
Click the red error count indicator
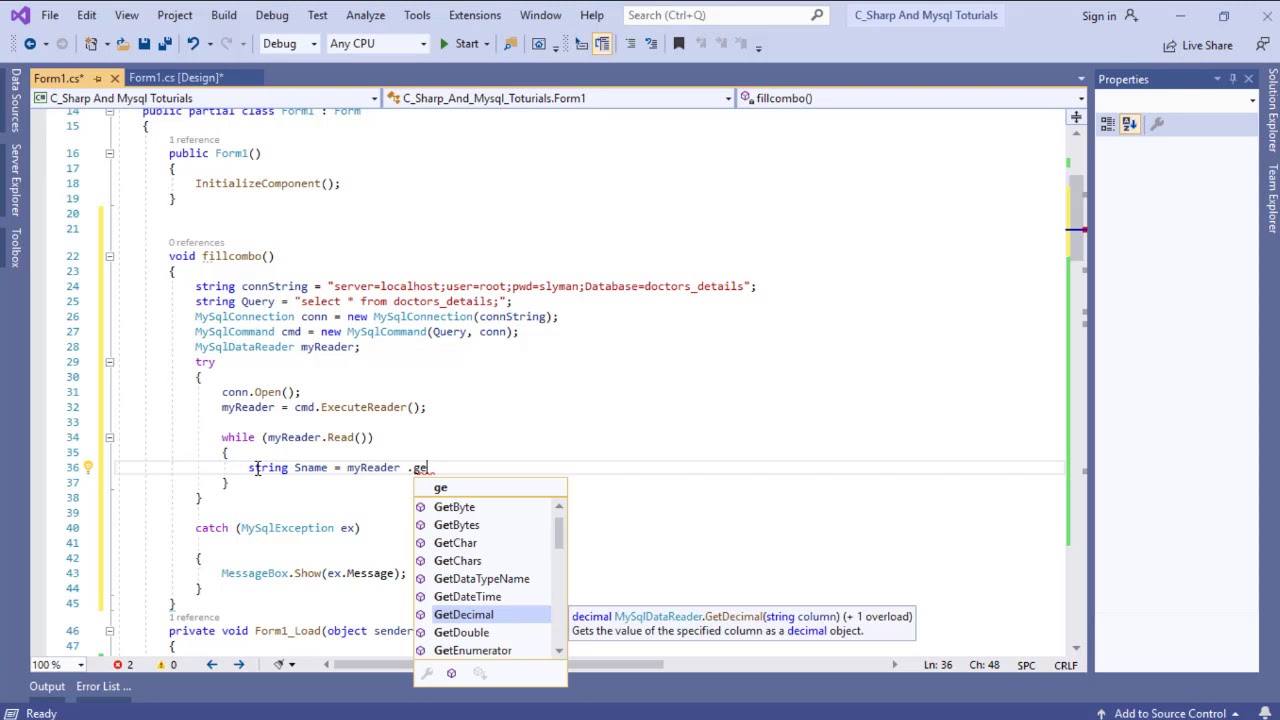point(123,665)
